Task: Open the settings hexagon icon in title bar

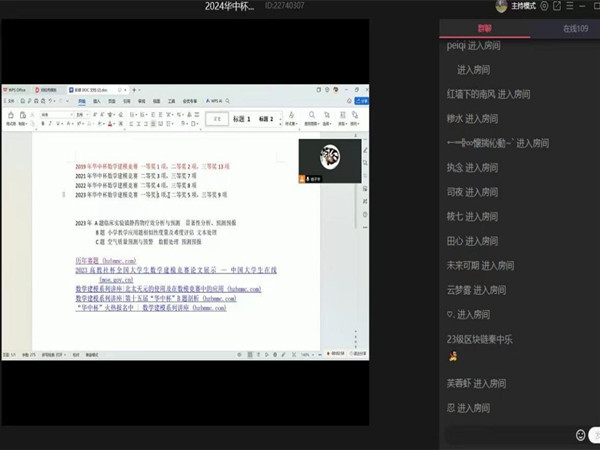Action: (x=544, y=6)
